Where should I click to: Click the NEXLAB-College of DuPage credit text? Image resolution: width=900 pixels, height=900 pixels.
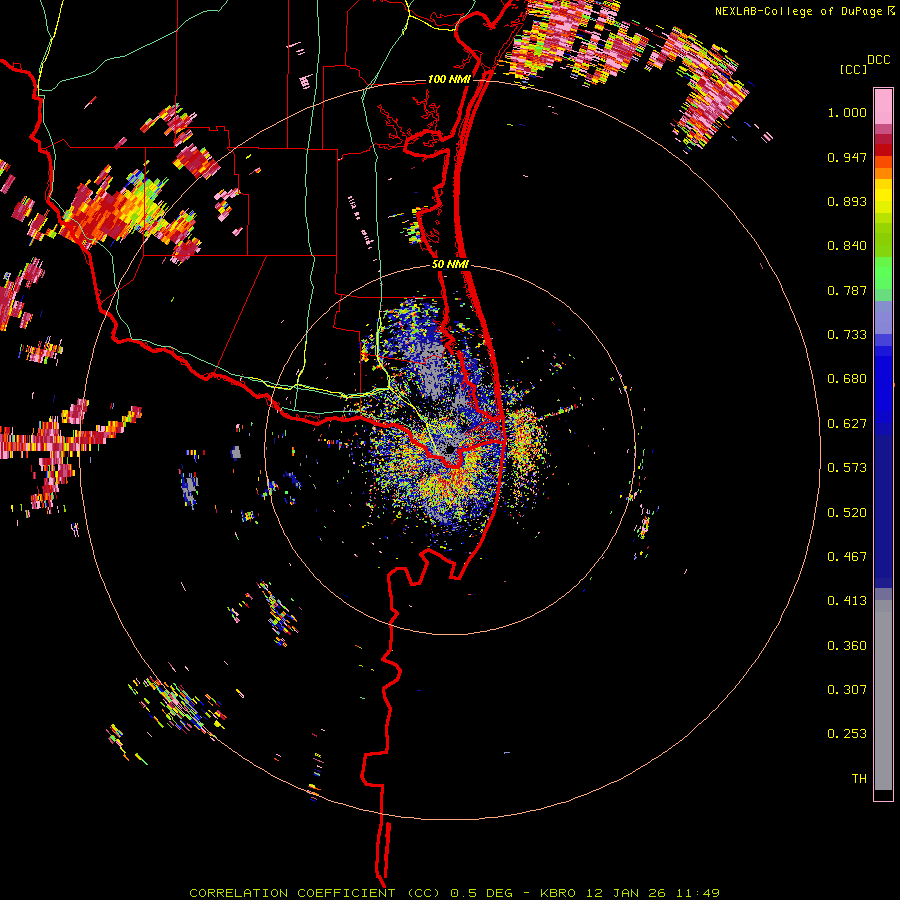click(x=798, y=11)
